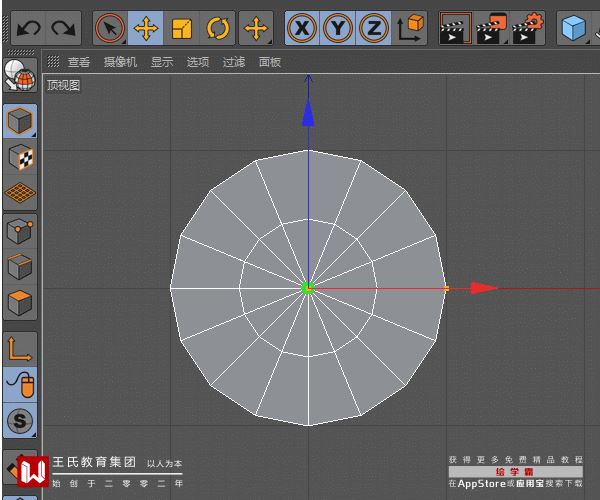Select the Scale tool

pyautogui.click(x=181, y=28)
